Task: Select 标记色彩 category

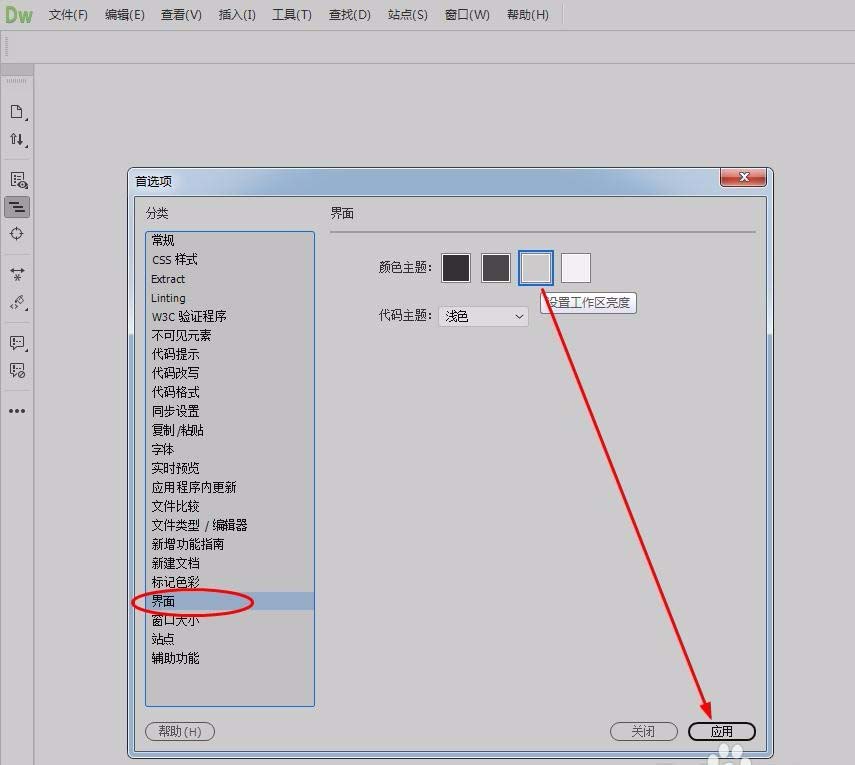Action: pyautogui.click(x=230, y=582)
